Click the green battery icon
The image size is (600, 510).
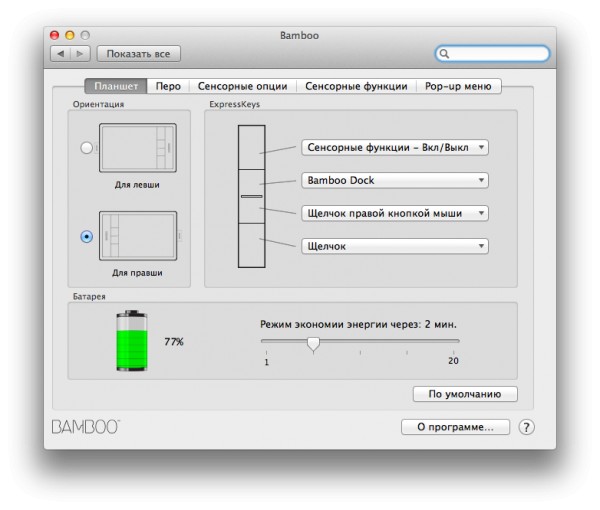pos(132,341)
